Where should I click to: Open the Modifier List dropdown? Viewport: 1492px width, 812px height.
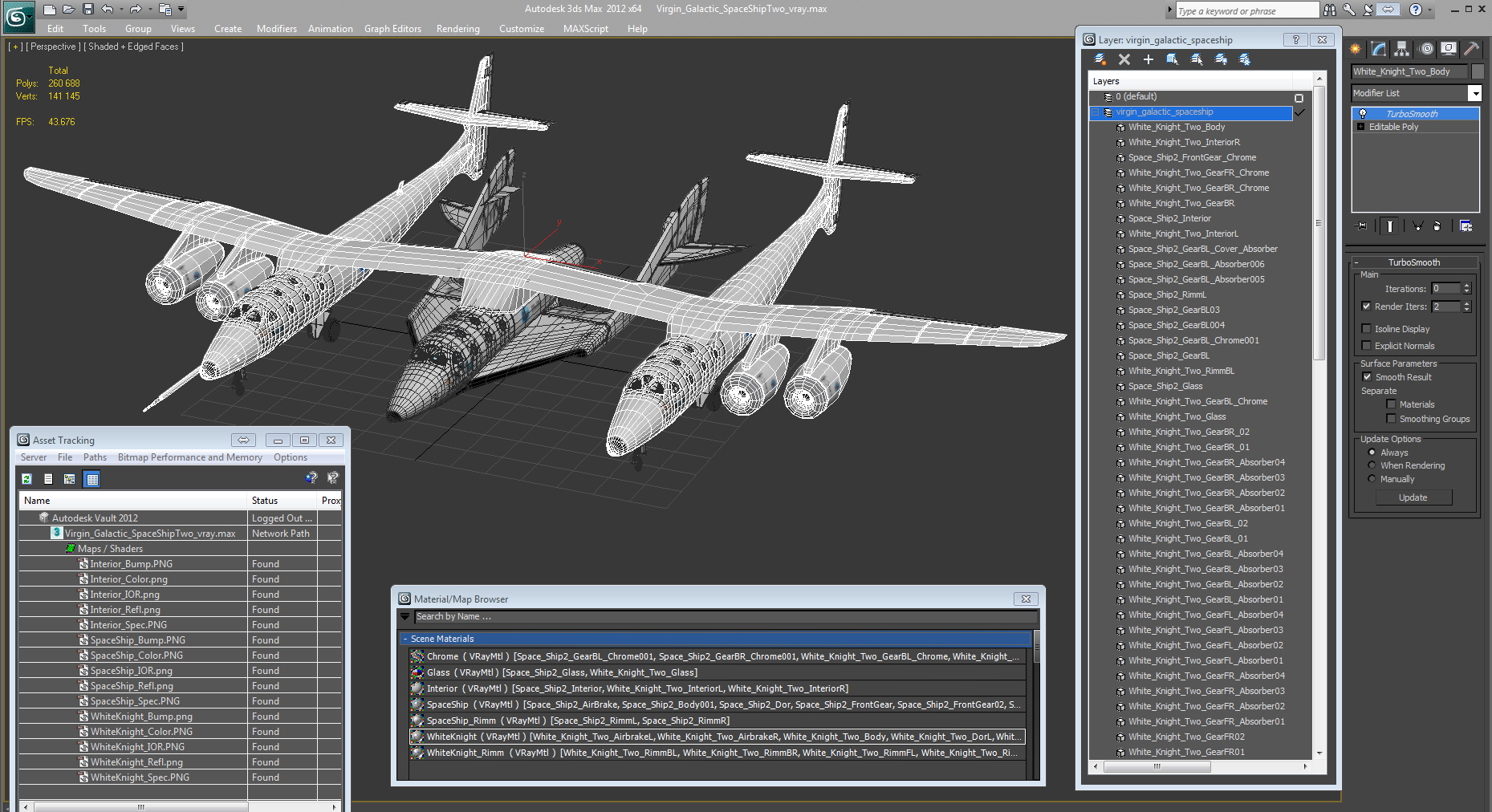pyautogui.click(x=1474, y=93)
